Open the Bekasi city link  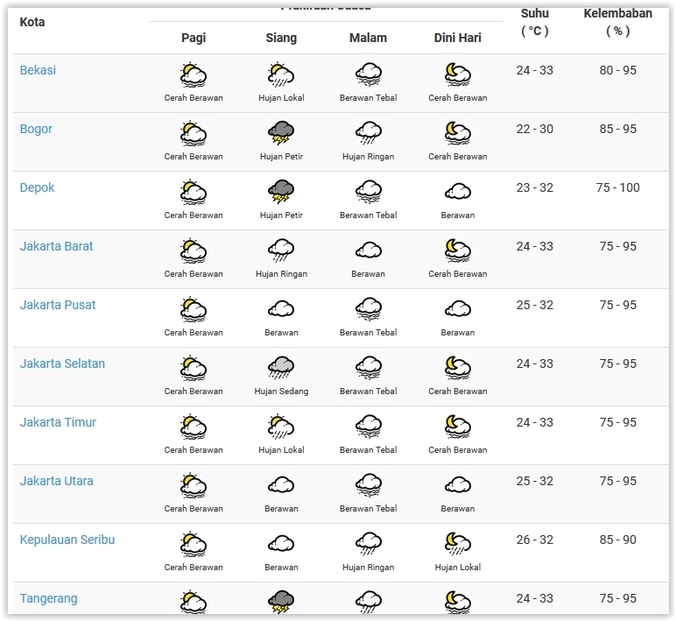pos(38,71)
